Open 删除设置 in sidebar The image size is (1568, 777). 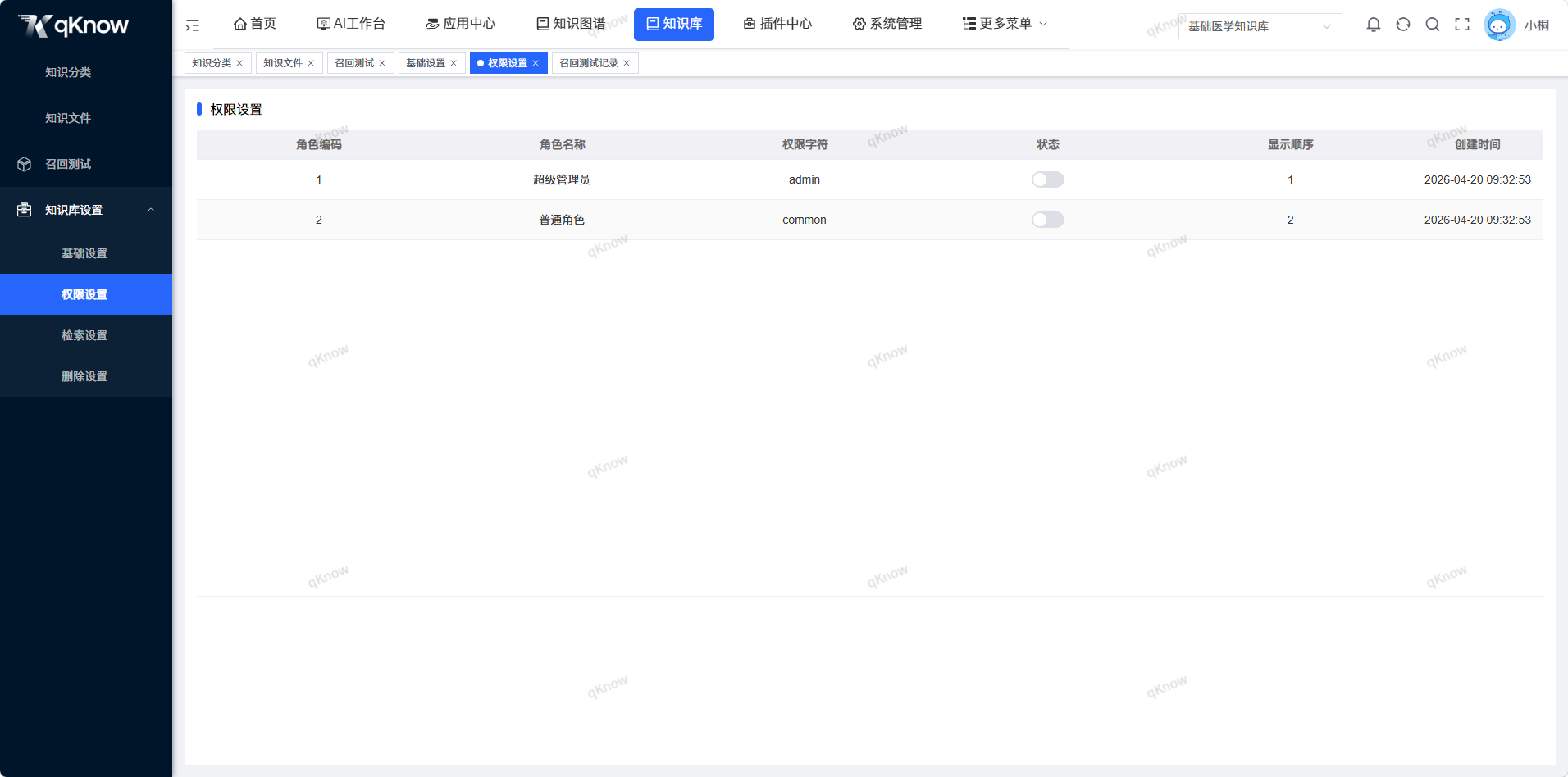(86, 376)
